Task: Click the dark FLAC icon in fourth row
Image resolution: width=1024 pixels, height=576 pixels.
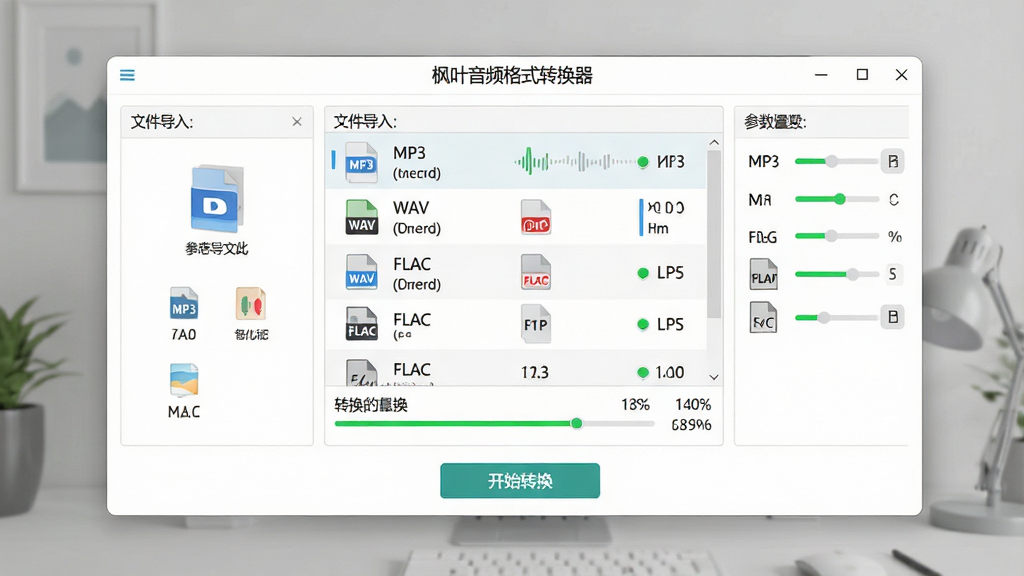Action: [x=361, y=324]
